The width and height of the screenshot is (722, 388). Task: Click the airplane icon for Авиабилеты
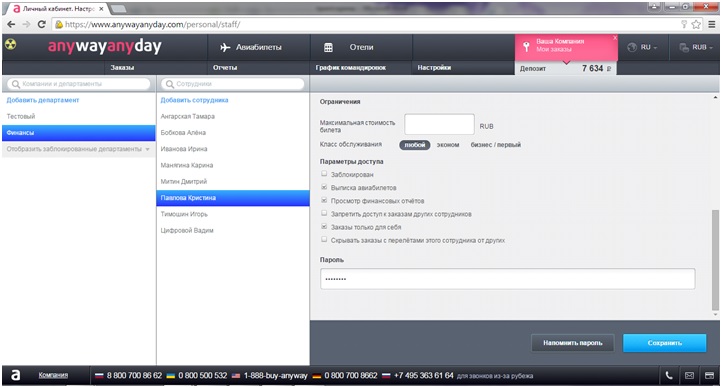225,47
